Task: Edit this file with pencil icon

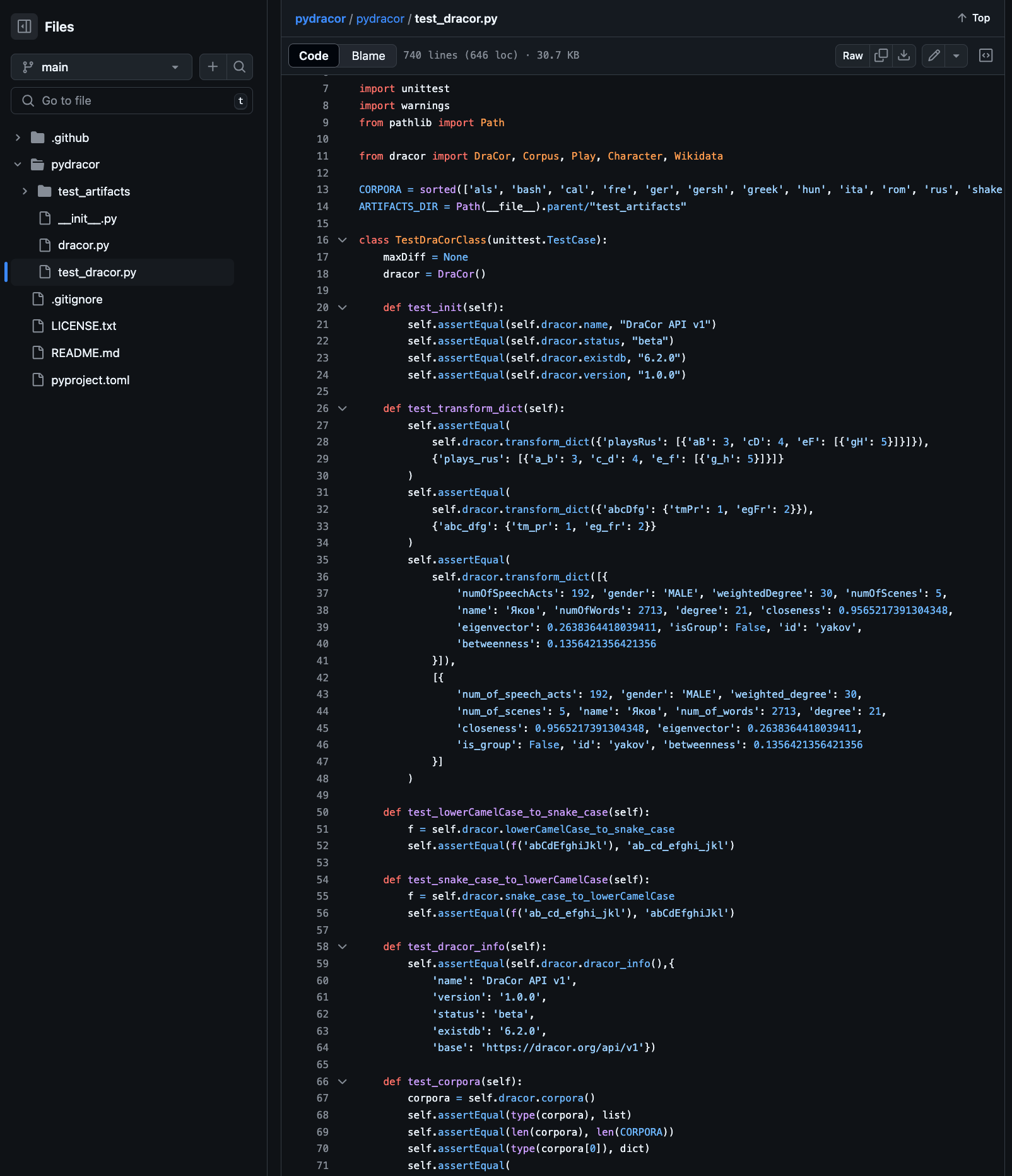Action: (x=934, y=56)
